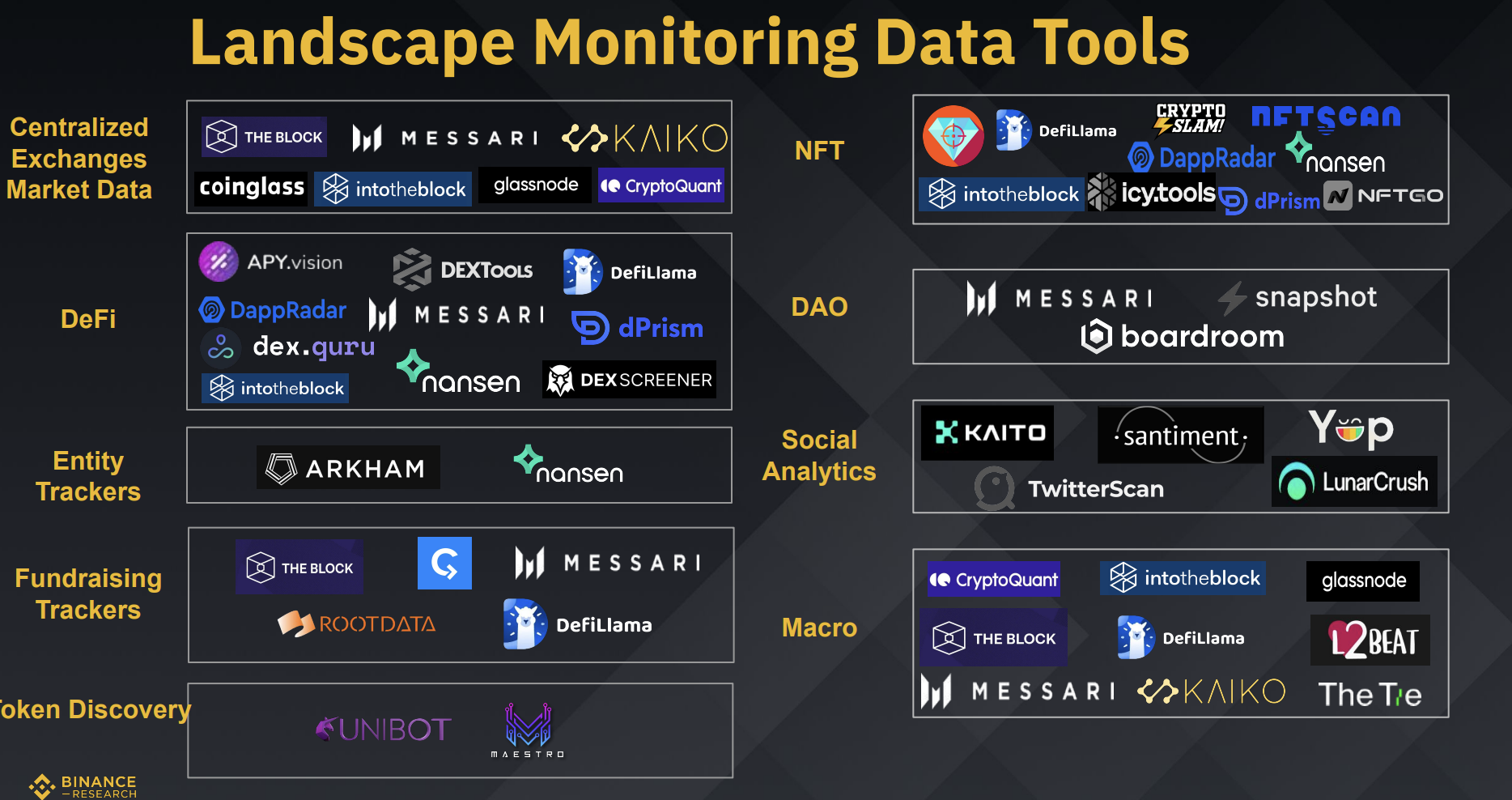The image size is (1512, 800).
Task: Select the Kaiko logo in Centralized Exchanges box
Action: [x=645, y=138]
